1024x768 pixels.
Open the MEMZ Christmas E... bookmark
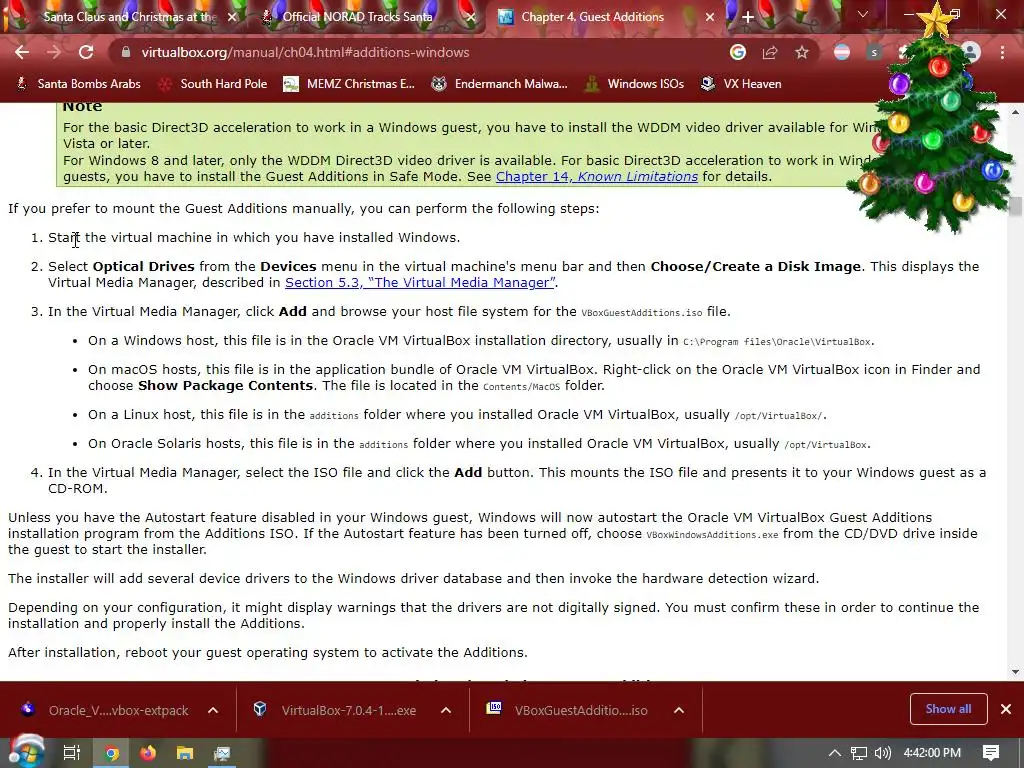(349, 84)
